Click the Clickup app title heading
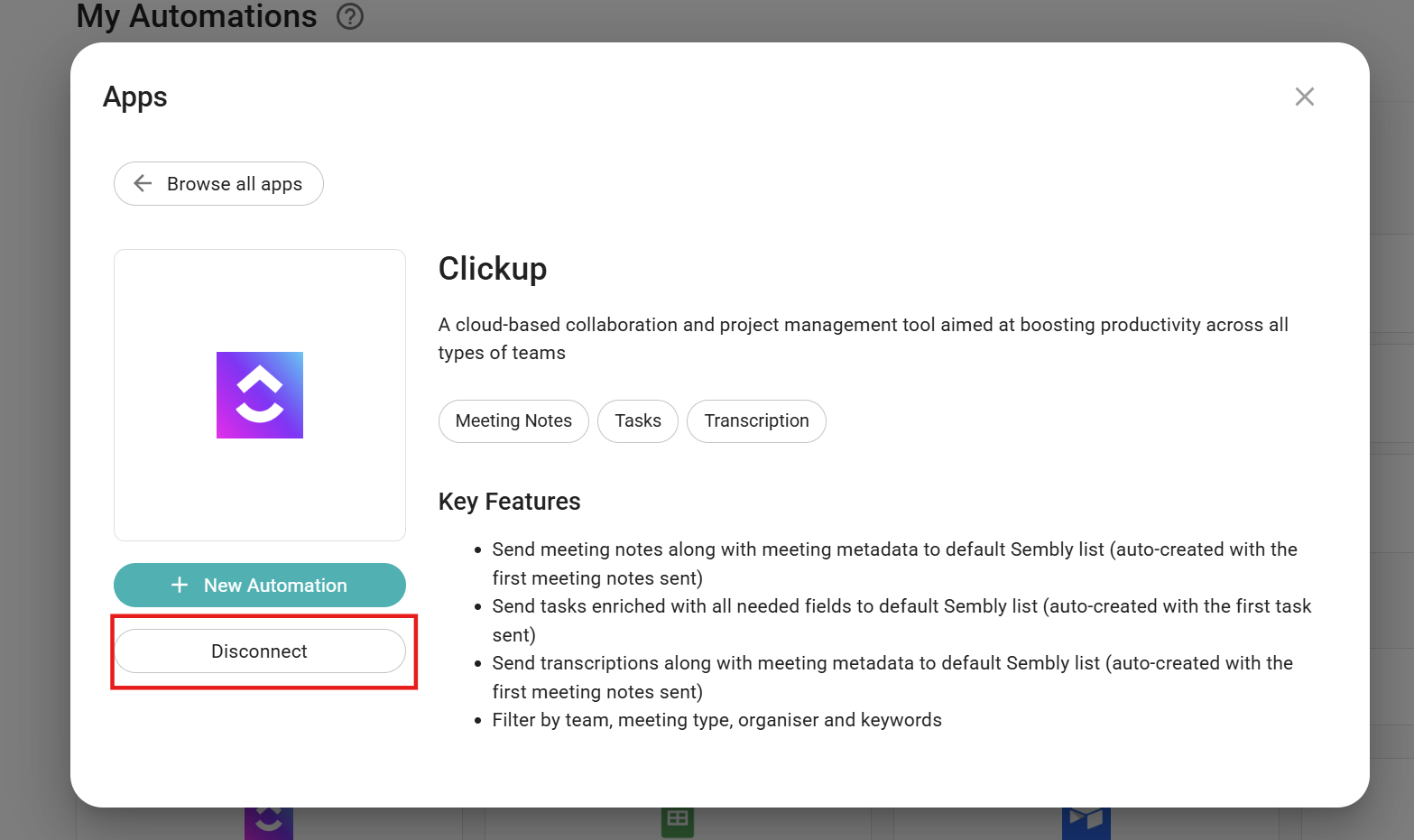The height and width of the screenshot is (840, 1414). tap(493, 269)
